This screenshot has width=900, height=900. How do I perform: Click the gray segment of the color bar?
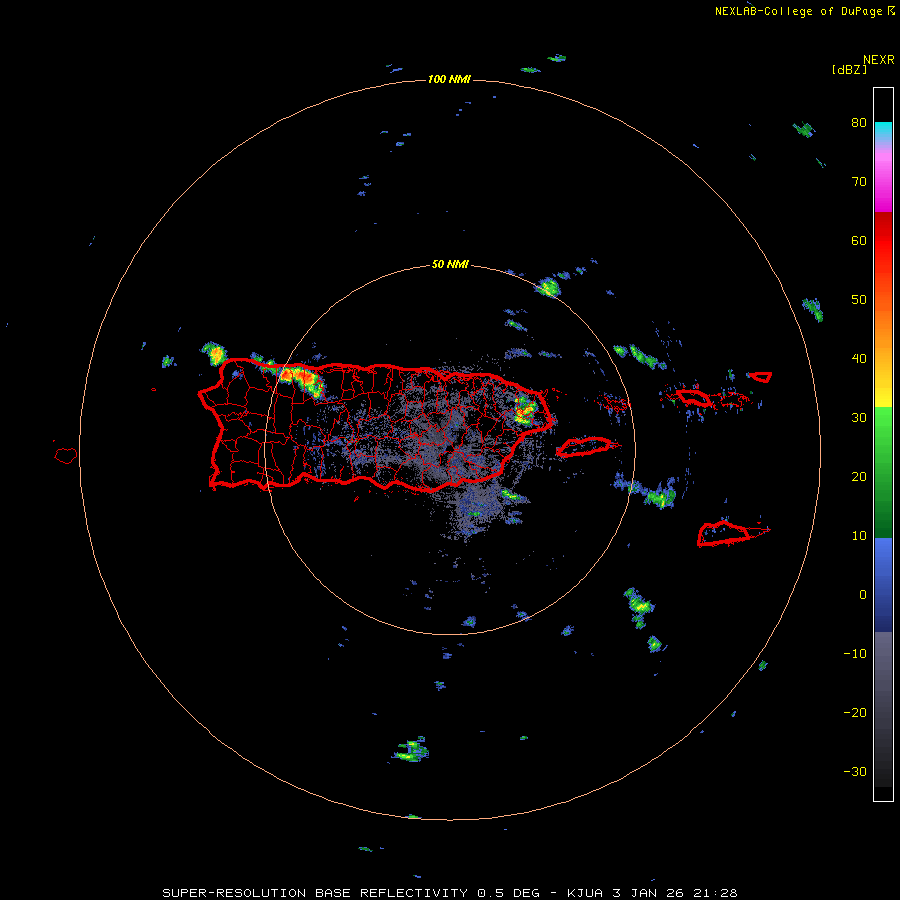coord(883,709)
